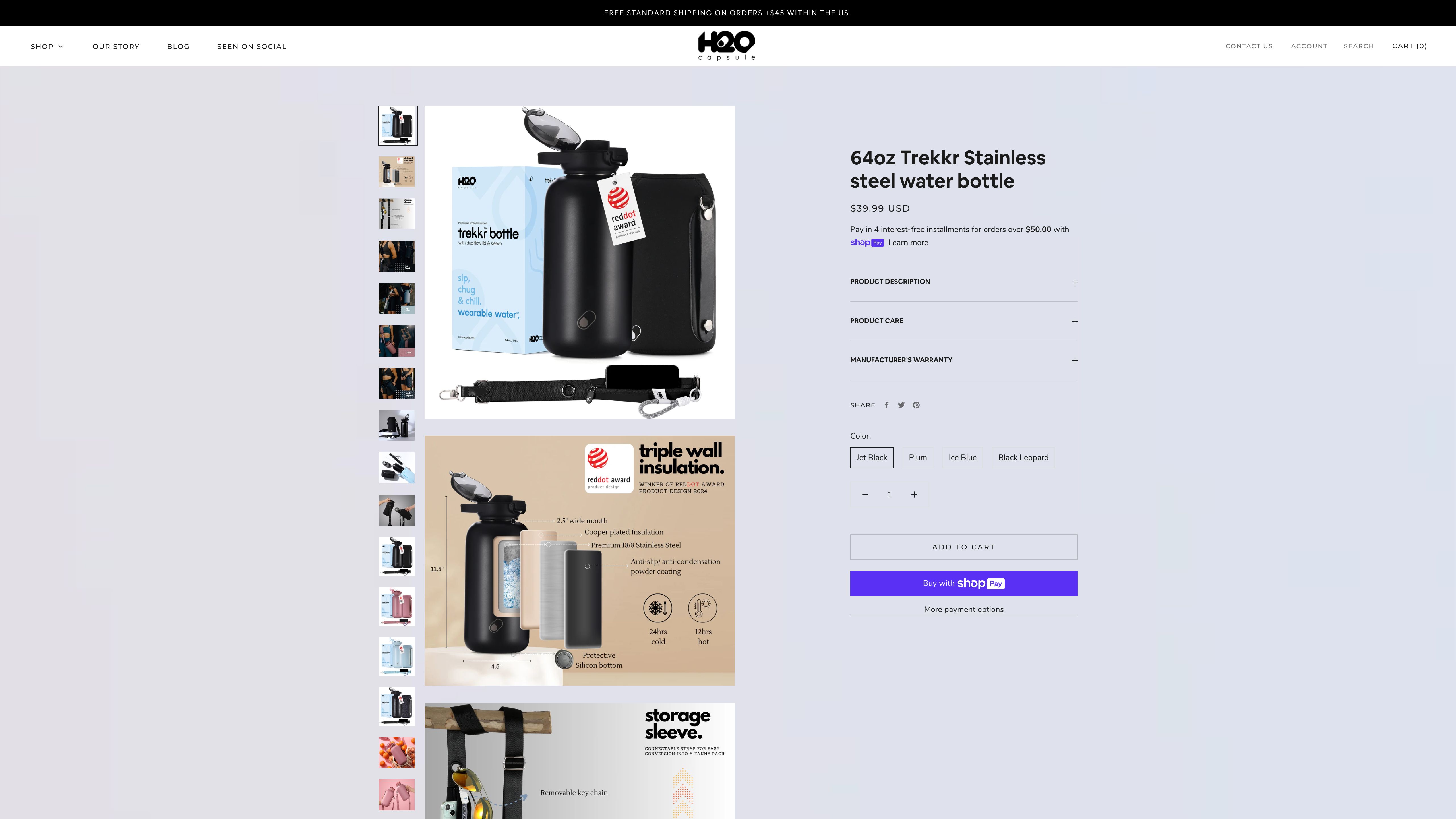Increase quantity with plus icon

914,495
